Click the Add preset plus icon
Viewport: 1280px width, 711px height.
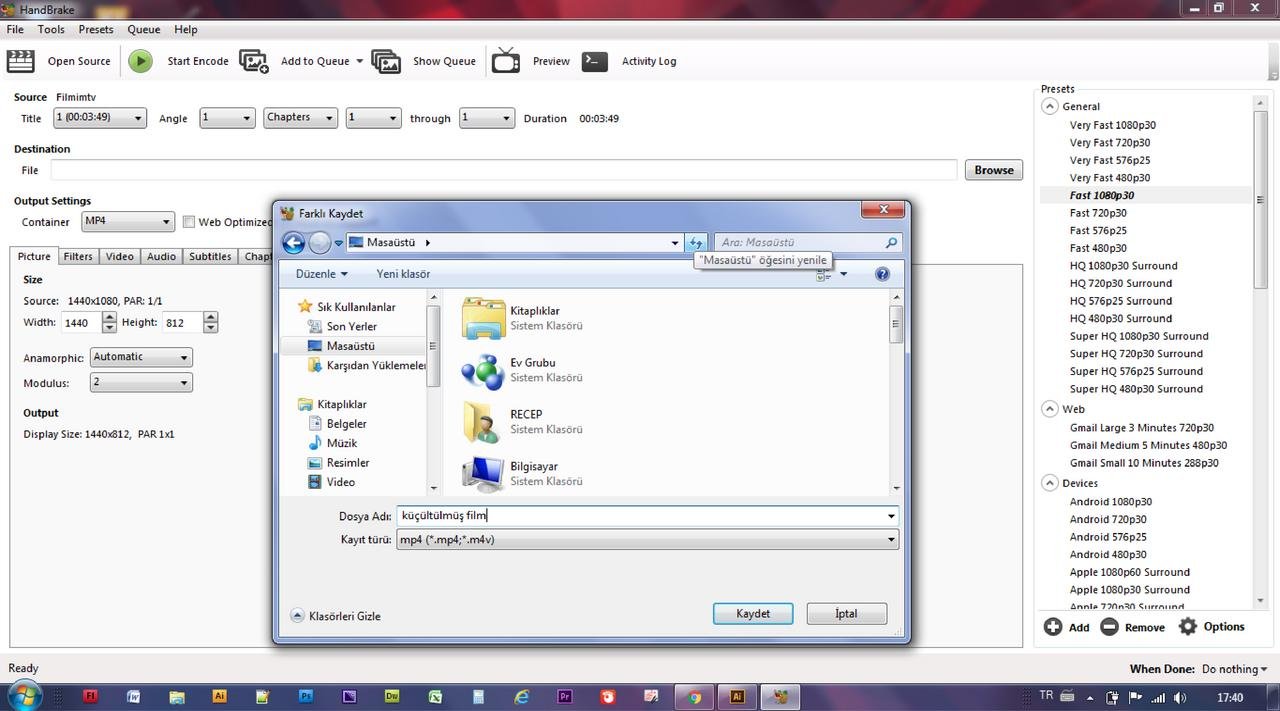click(1053, 627)
